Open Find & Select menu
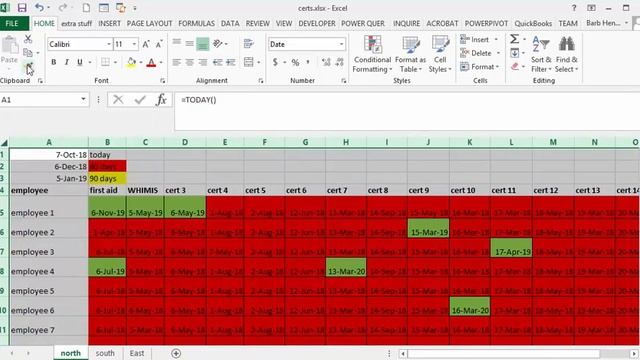This screenshot has width=640, height=360. tap(567, 54)
